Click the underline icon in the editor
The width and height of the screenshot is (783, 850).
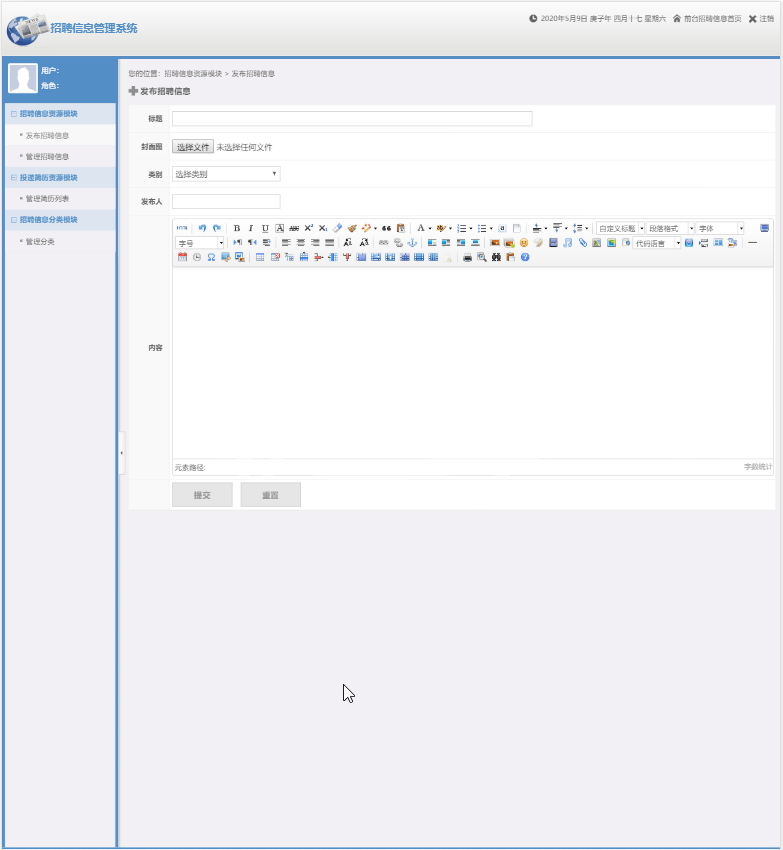pos(265,228)
